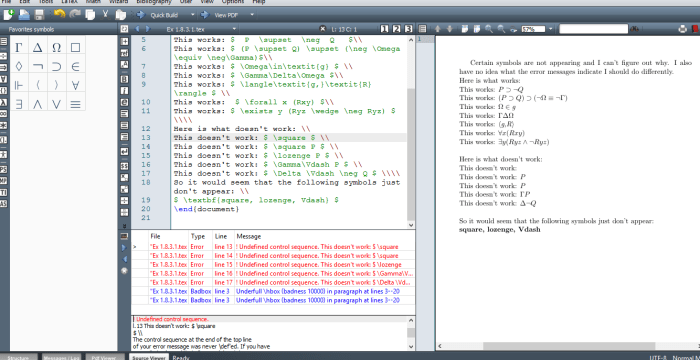The width and height of the screenshot is (700, 360).
Task: Select the line 15 \lozenge error row
Action: (x=273, y=264)
